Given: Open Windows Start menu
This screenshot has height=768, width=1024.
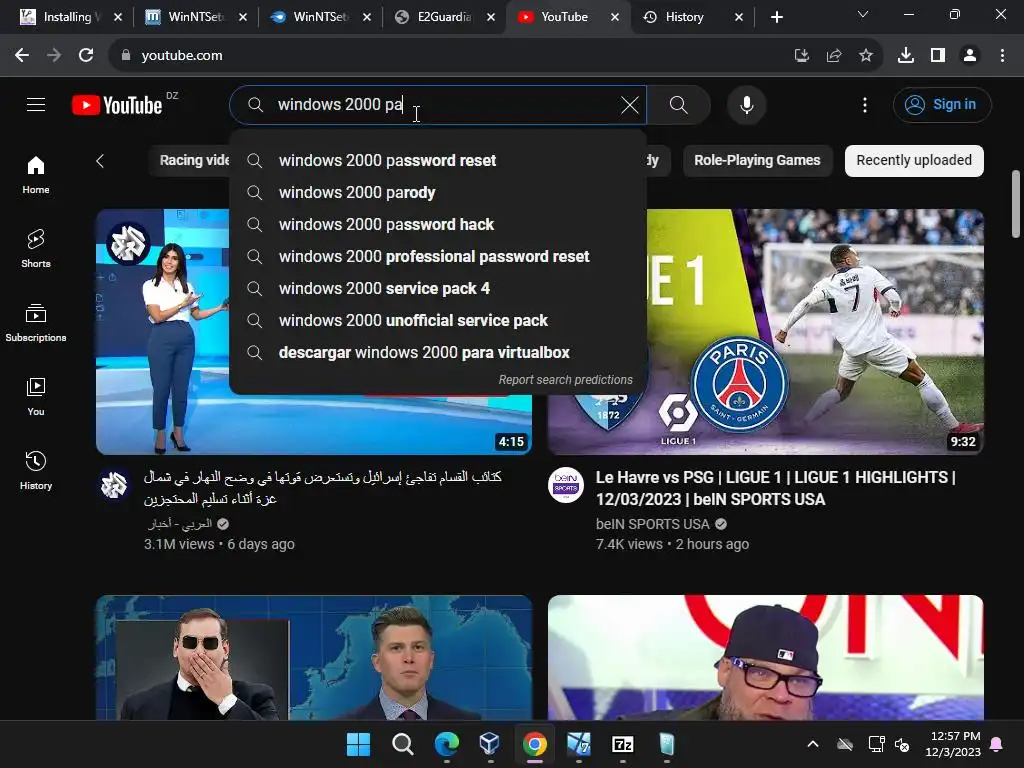Looking at the screenshot, I should (x=358, y=744).
